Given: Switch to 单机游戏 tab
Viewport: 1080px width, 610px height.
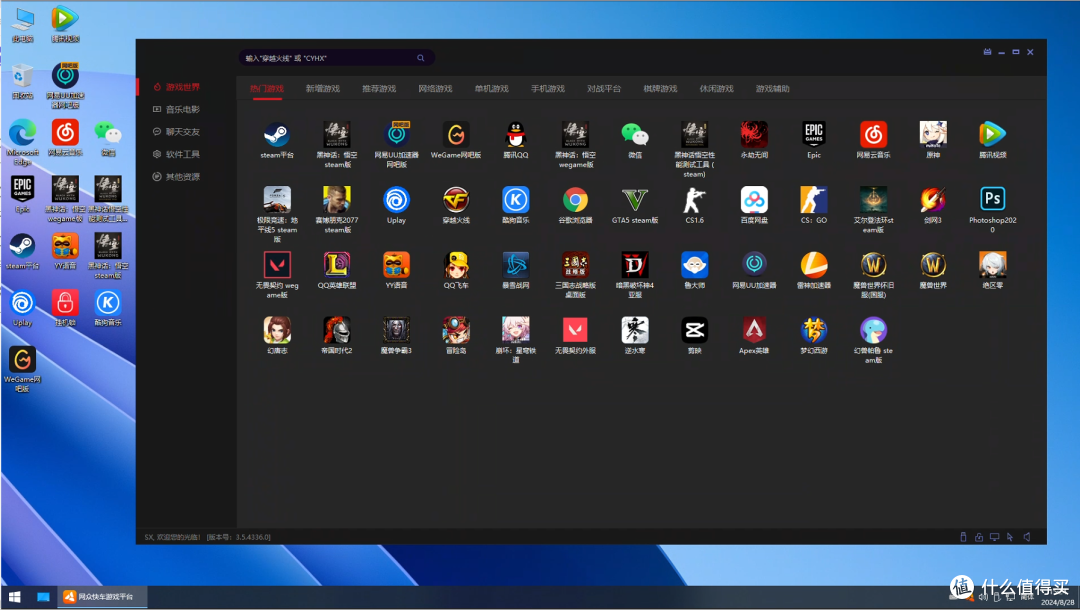Looking at the screenshot, I should pos(492,89).
